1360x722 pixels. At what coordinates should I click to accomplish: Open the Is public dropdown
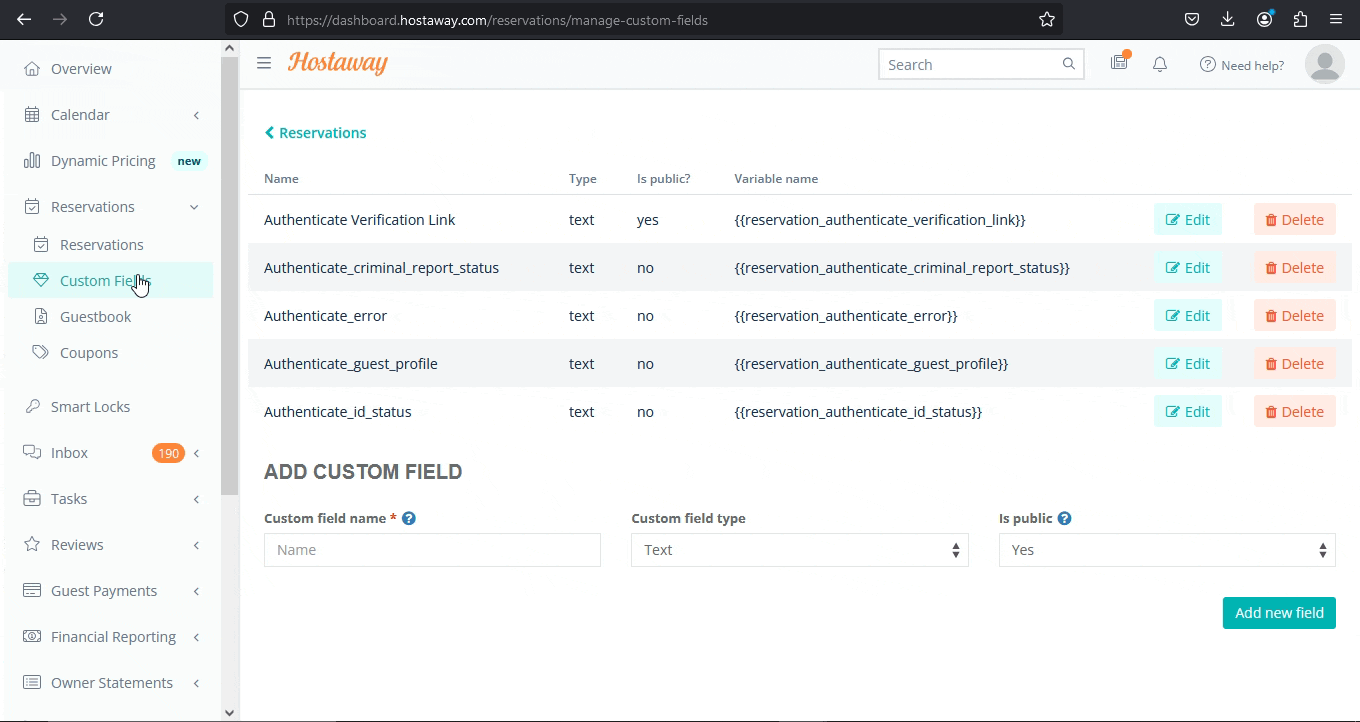point(1166,550)
